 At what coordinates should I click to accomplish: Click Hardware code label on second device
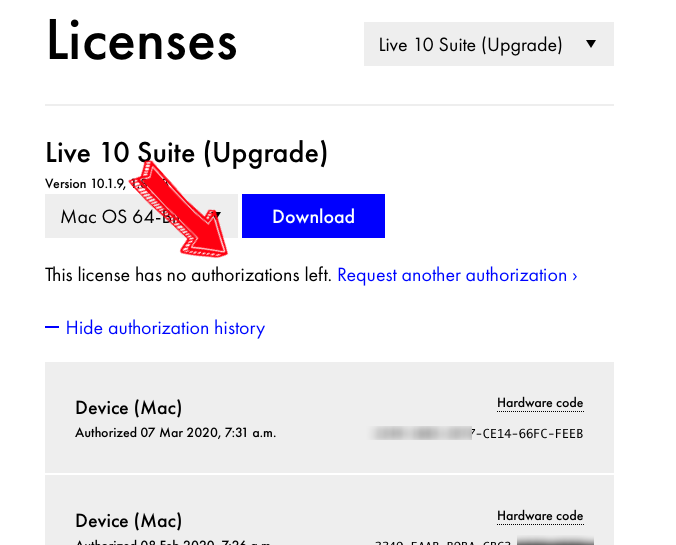(540, 516)
